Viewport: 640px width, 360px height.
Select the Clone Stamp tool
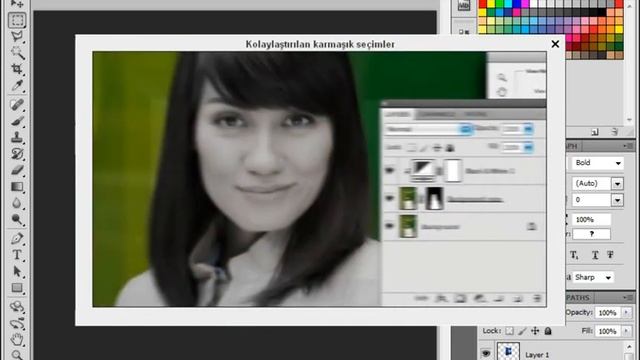pos(17,137)
